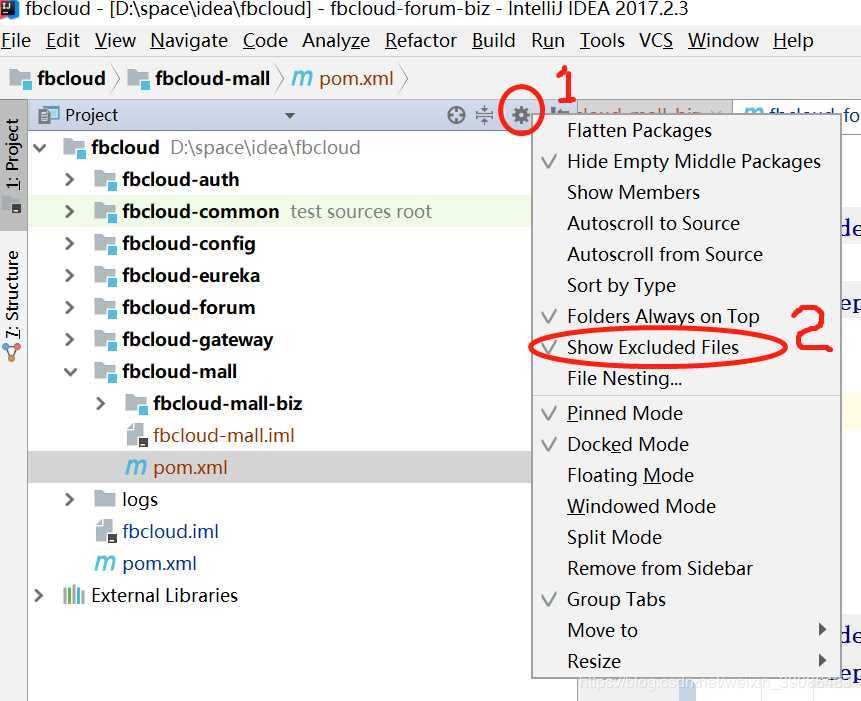The image size is (861, 701).
Task: Click the scroll-from-source crosshair icon
Action: pos(456,115)
